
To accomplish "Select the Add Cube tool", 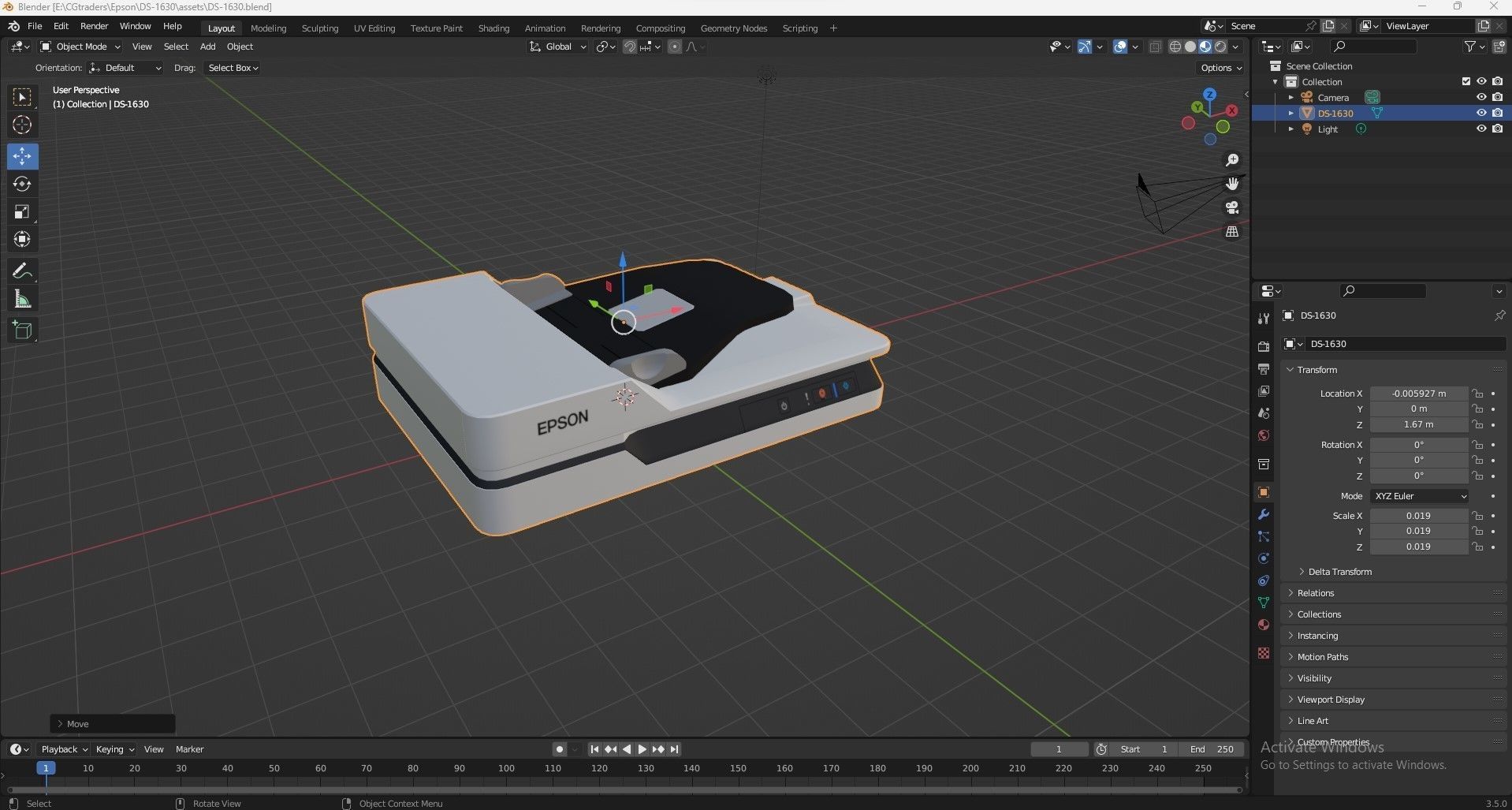I will (x=22, y=330).
